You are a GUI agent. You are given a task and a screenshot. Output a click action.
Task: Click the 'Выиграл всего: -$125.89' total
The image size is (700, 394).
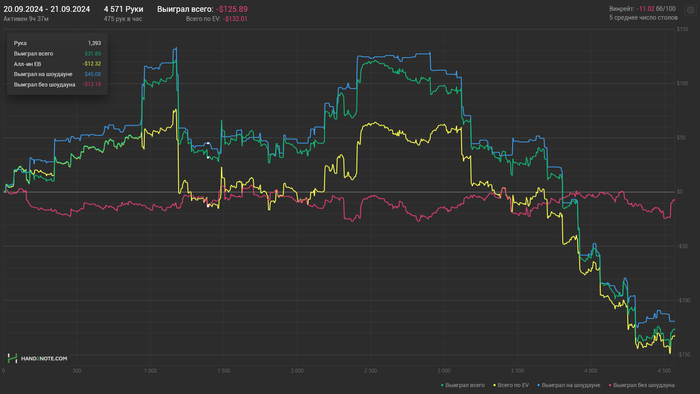[x=202, y=9]
